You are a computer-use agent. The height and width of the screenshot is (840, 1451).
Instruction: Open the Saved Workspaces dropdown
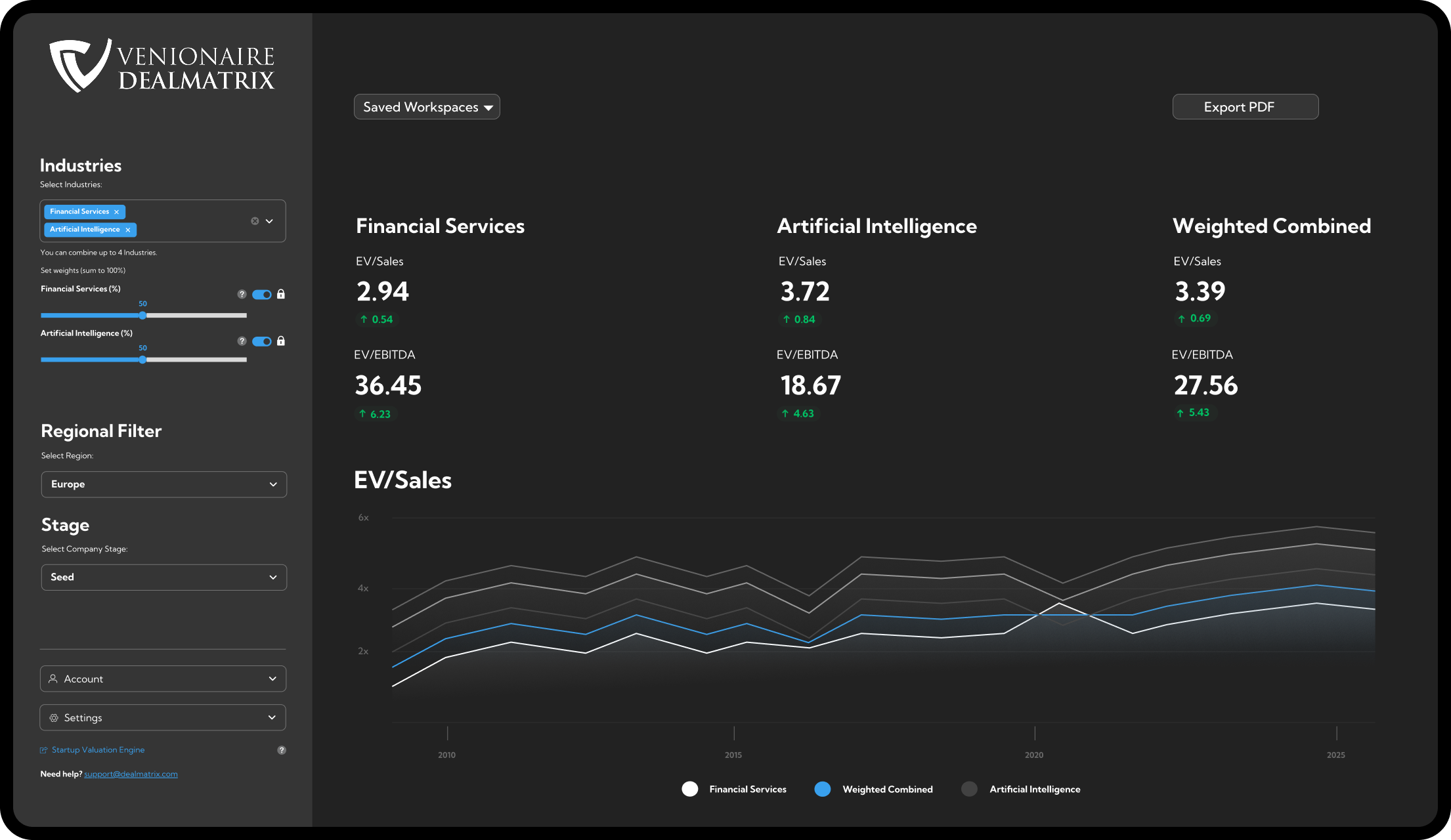tap(426, 106)
